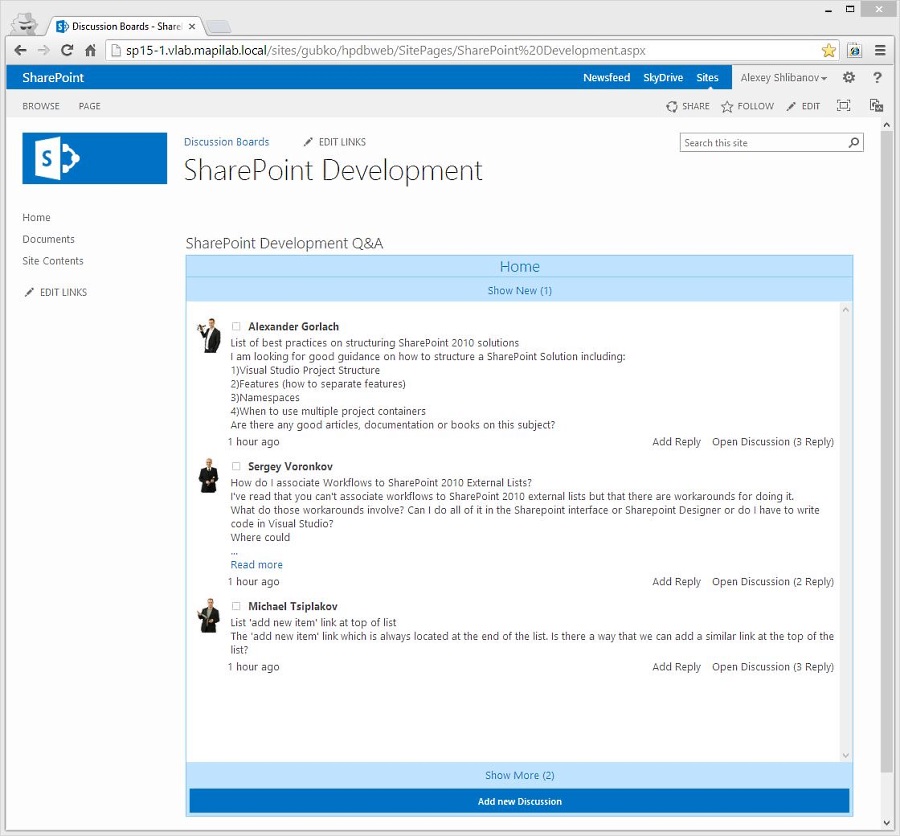Click Alexander Gorlach's name
The height and width of the screenshot is (836, 900).
click(293, 326)
